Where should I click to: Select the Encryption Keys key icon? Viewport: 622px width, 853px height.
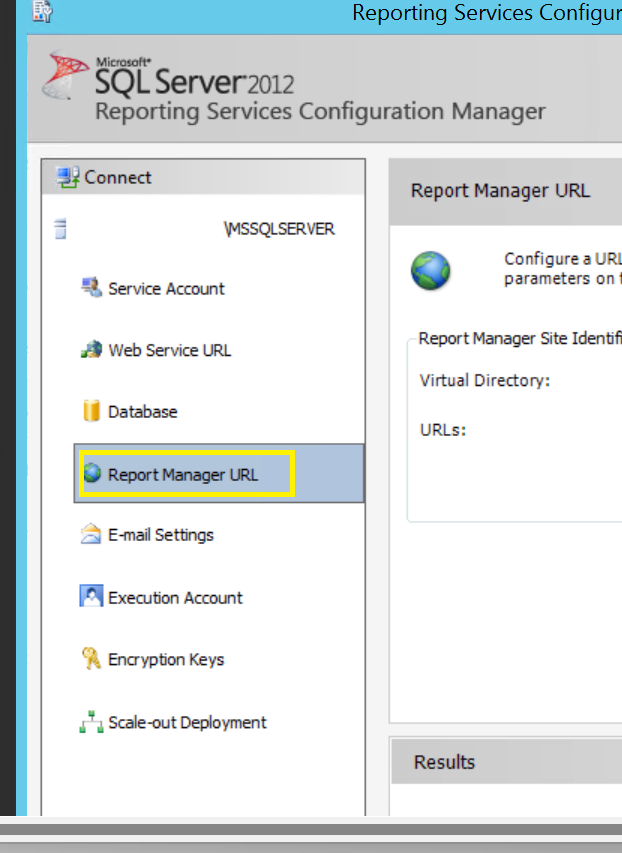coord(91,659)
